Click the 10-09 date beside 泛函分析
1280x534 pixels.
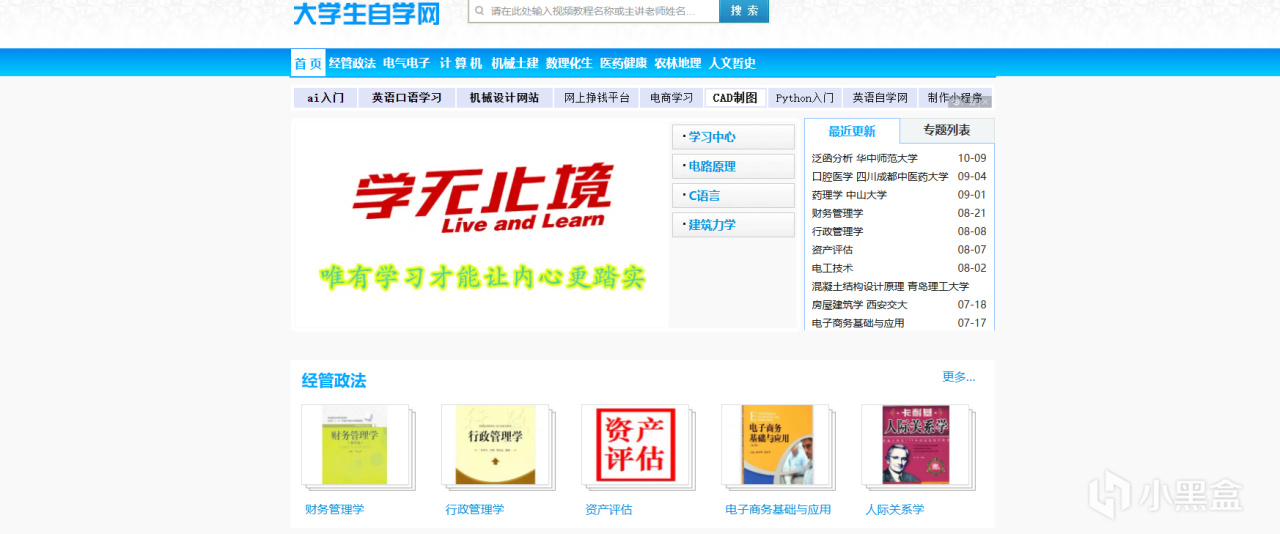(972, 158)
